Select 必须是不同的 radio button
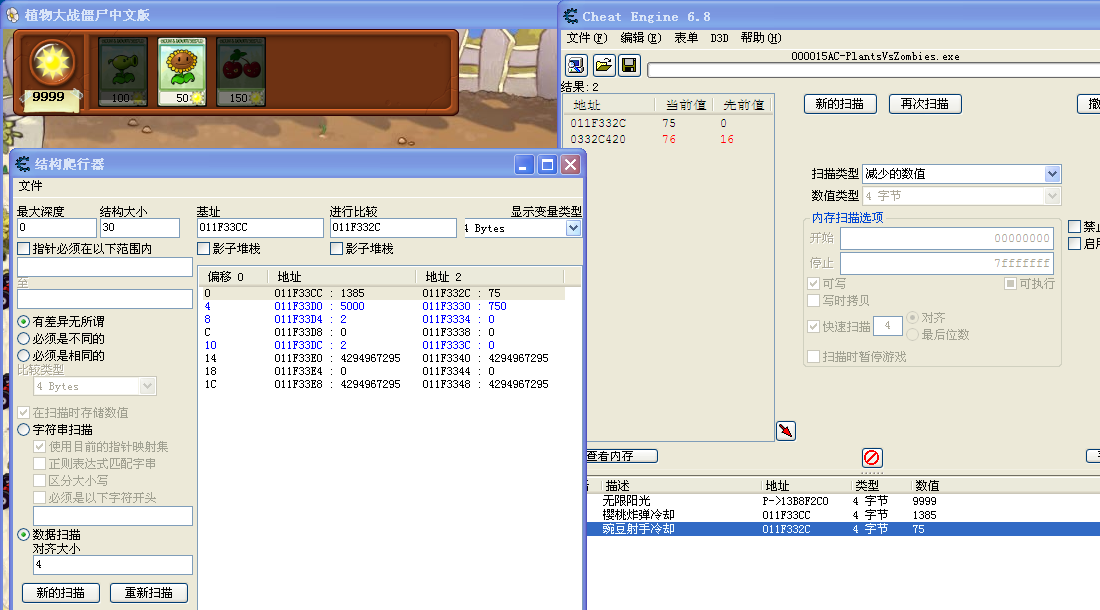Image resolution: width=1100 pixels, height=610 pixels. (x=24, y=339)
